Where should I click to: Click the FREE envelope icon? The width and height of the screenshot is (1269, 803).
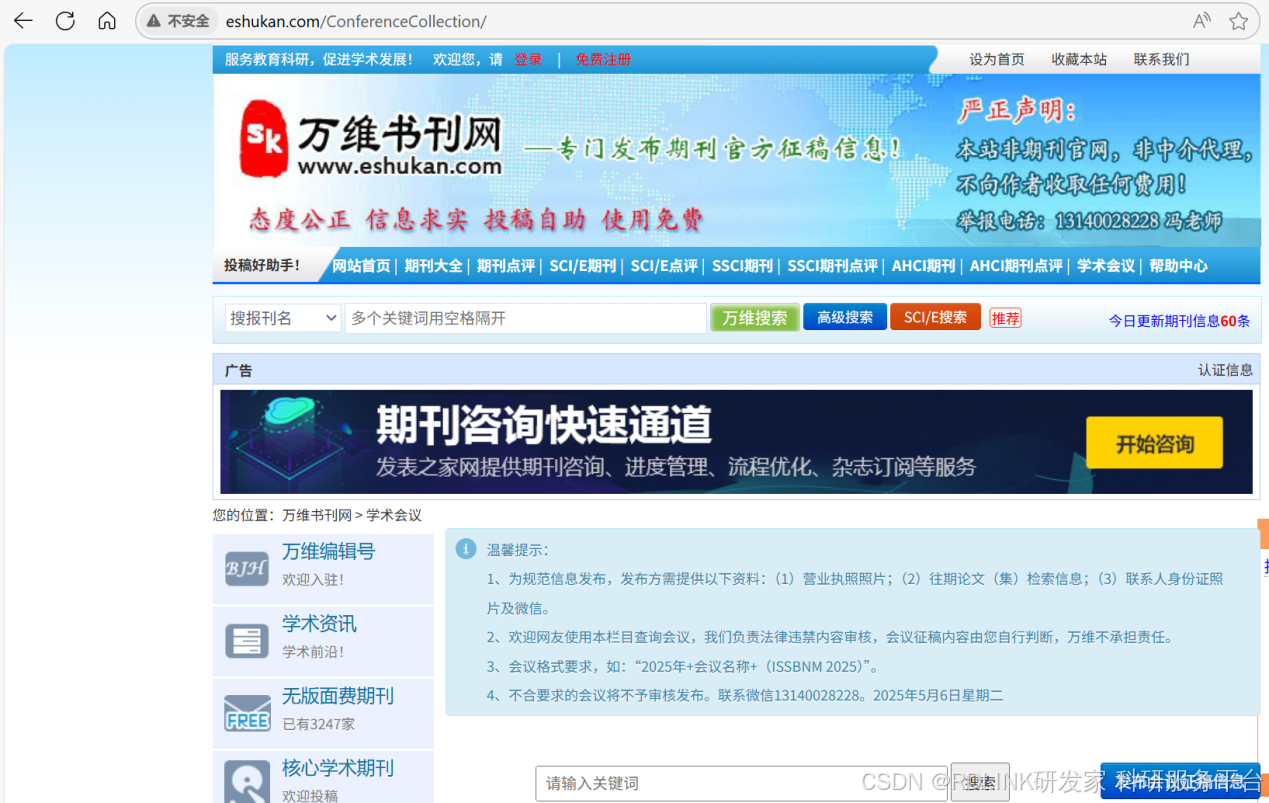247,713
